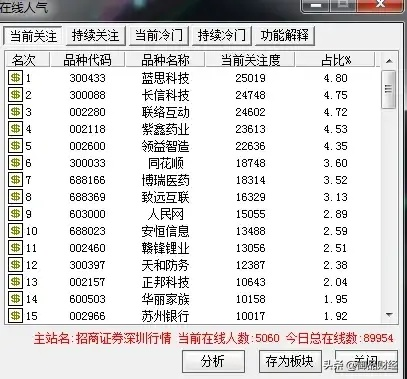The height and width of the screenshot is (379, 407).
Task: Click the 存为板块 button
Action: click(x=290, y=361)
